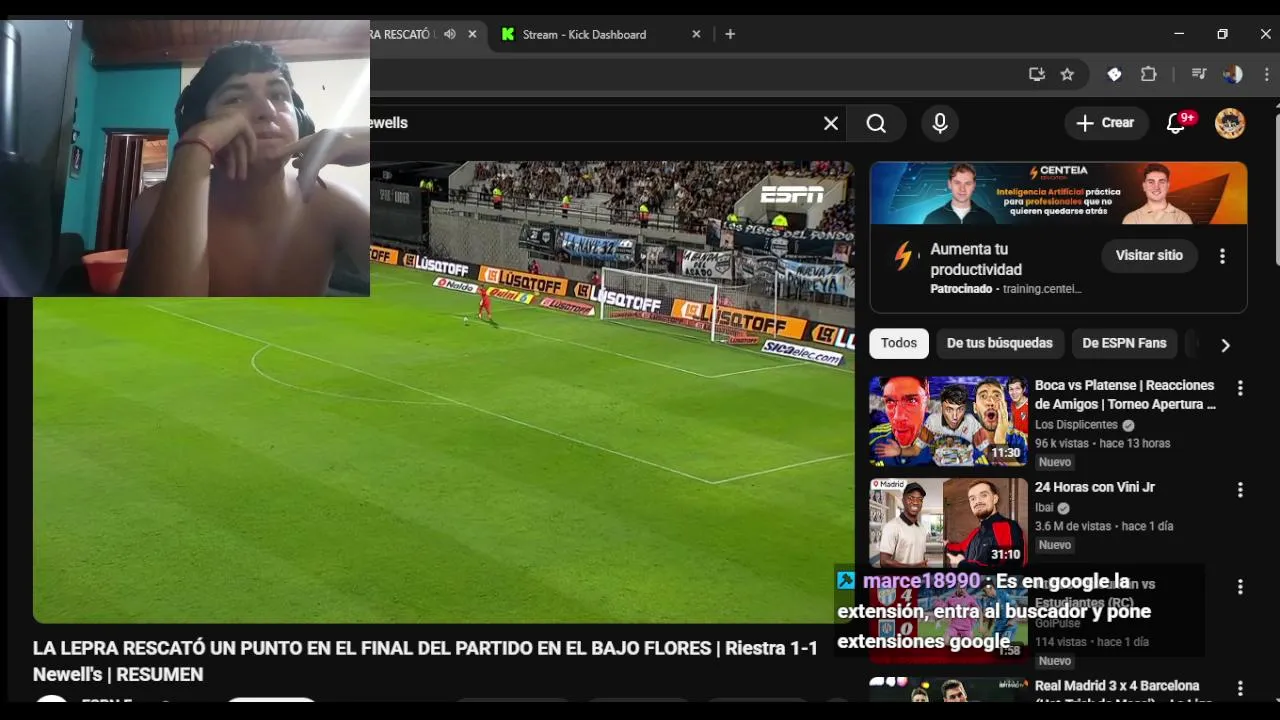Open options for Real Madrid 3 x 4 Barcelona
1280x720 pixels.
click(x=1240, y=689)
